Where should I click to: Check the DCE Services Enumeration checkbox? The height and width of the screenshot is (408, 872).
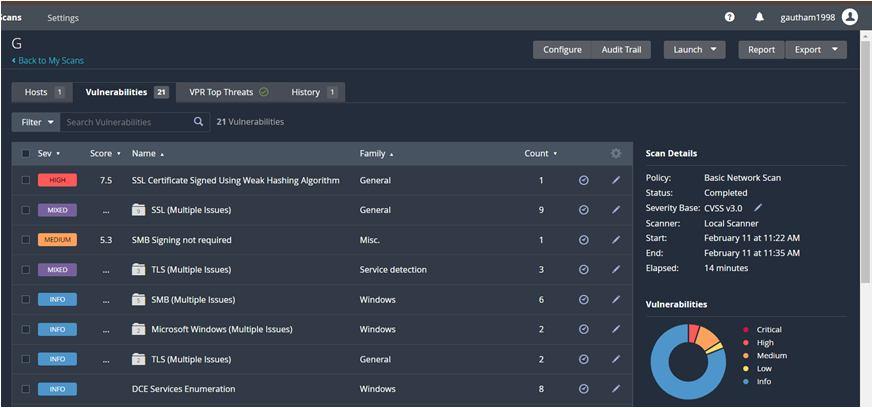(26, 389)
